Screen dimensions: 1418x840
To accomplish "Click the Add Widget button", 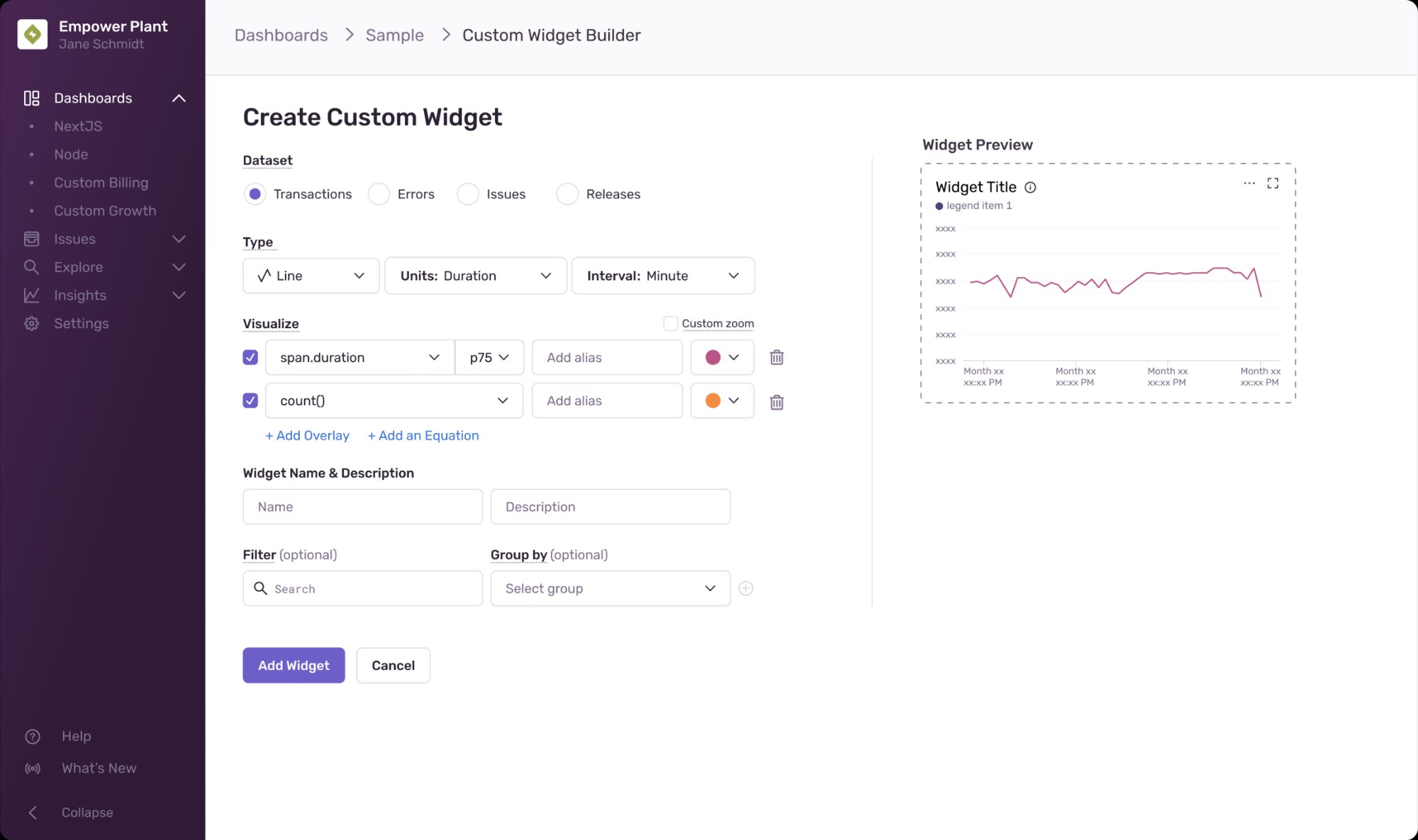I will 294,666.
